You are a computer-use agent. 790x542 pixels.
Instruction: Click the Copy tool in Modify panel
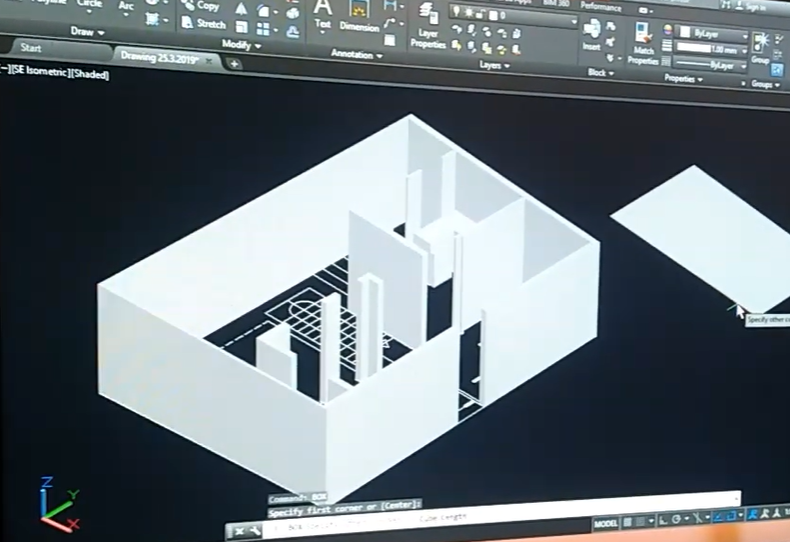pos(201,6)
